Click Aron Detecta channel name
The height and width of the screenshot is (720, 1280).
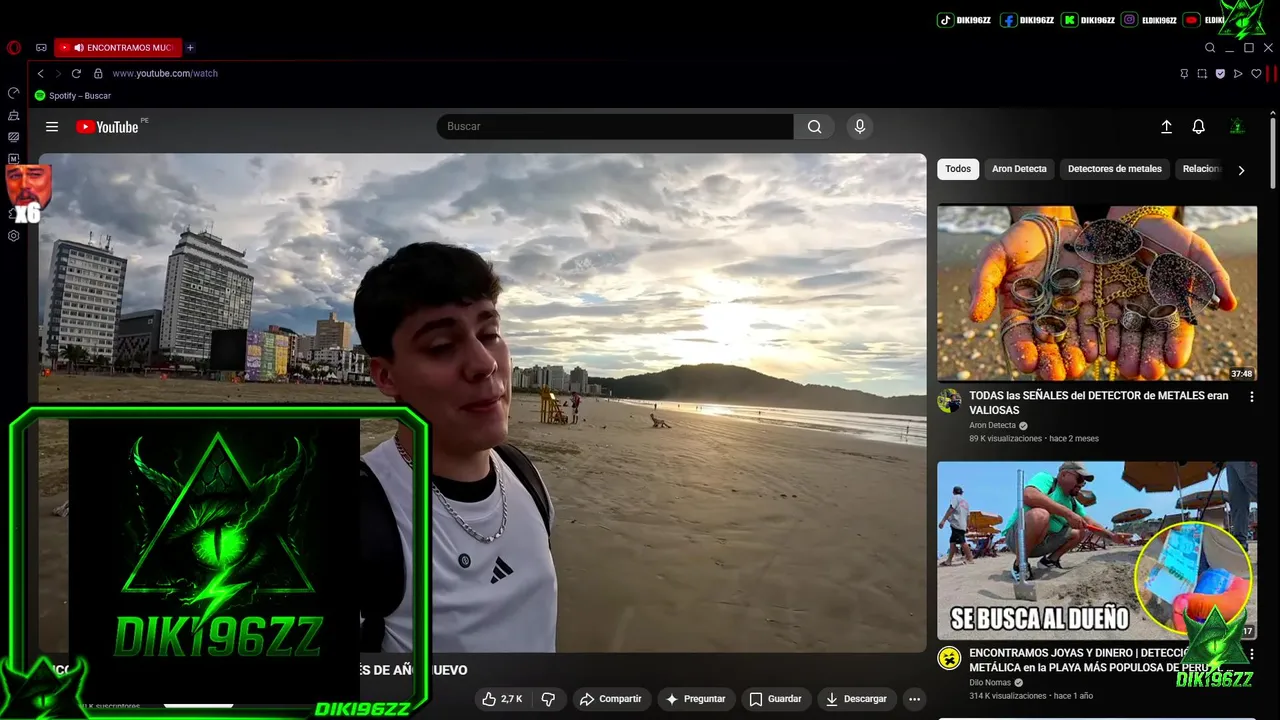992,425
